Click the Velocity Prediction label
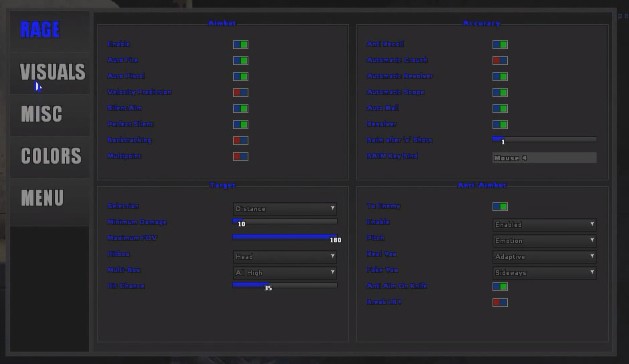This screenshot has height=364, width=629. pyautogui.click(x=139, y=92)
